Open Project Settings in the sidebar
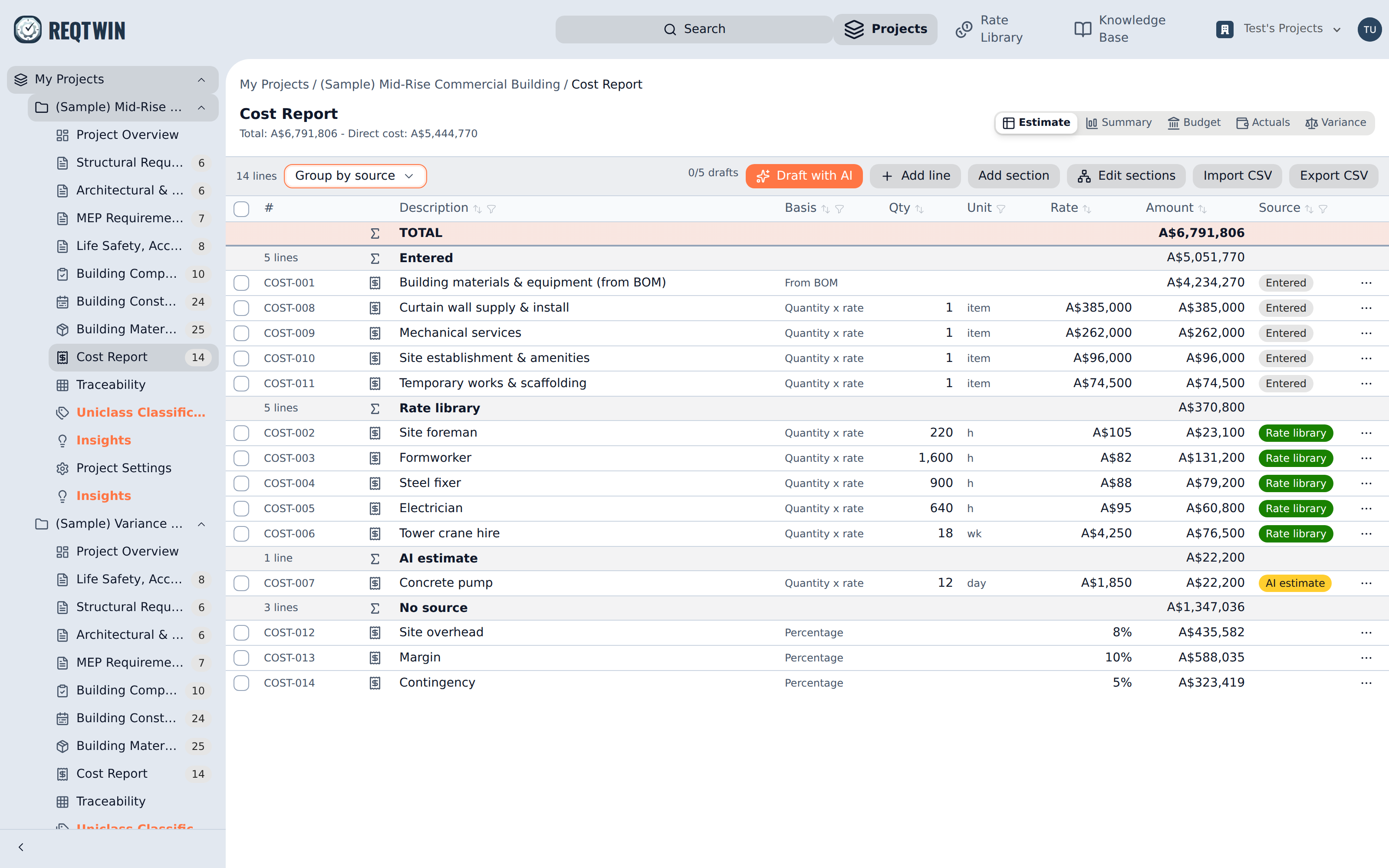1389x868 pixels. click(x=133, y=468)
